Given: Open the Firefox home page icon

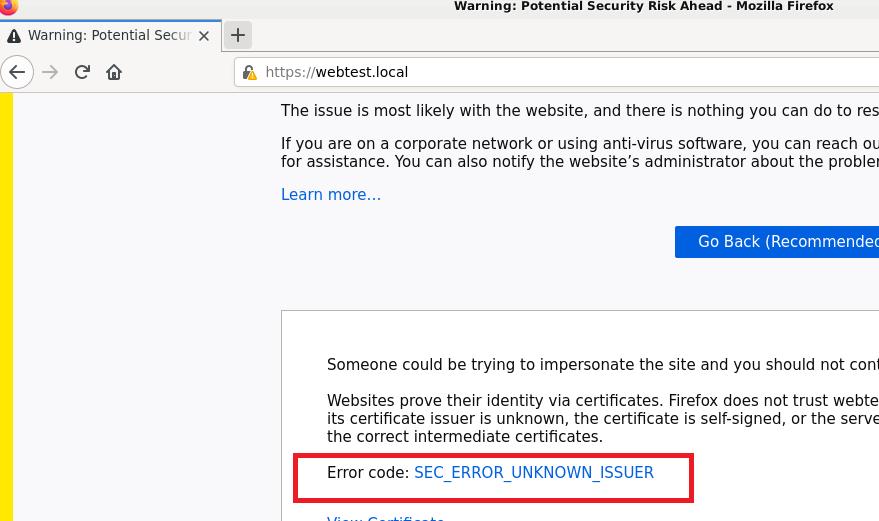Looking at the screenshot, I should tap(114, 72).
